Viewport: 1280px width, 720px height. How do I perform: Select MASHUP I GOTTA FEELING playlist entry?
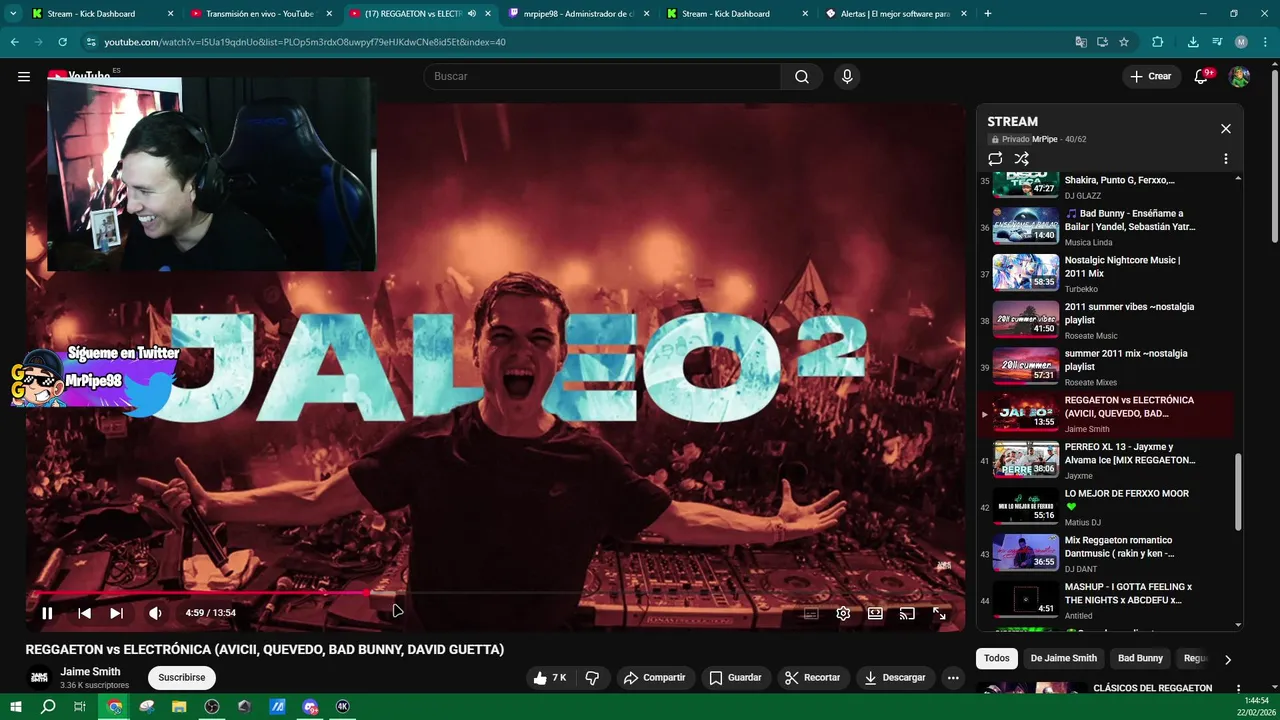pyautogui.click(x=1105, y=601)
